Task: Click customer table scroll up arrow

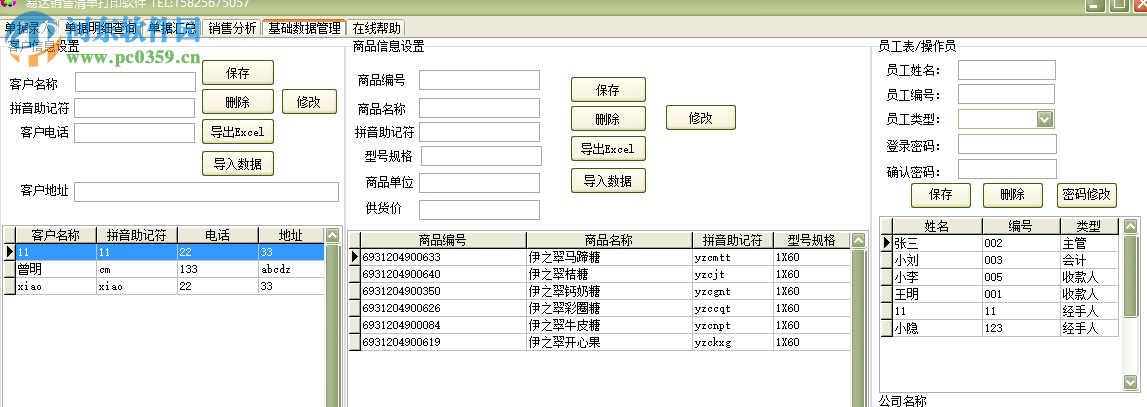Action: (333, 235)
